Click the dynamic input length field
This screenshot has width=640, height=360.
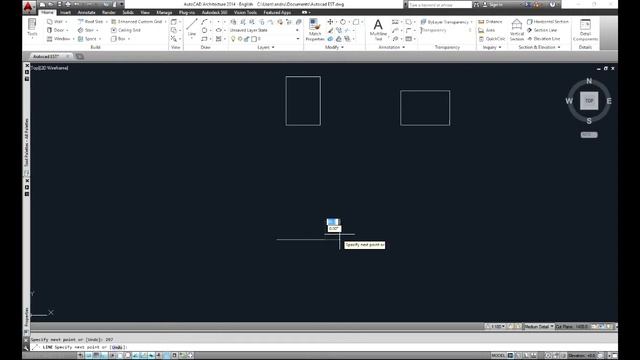click(333, 222)
